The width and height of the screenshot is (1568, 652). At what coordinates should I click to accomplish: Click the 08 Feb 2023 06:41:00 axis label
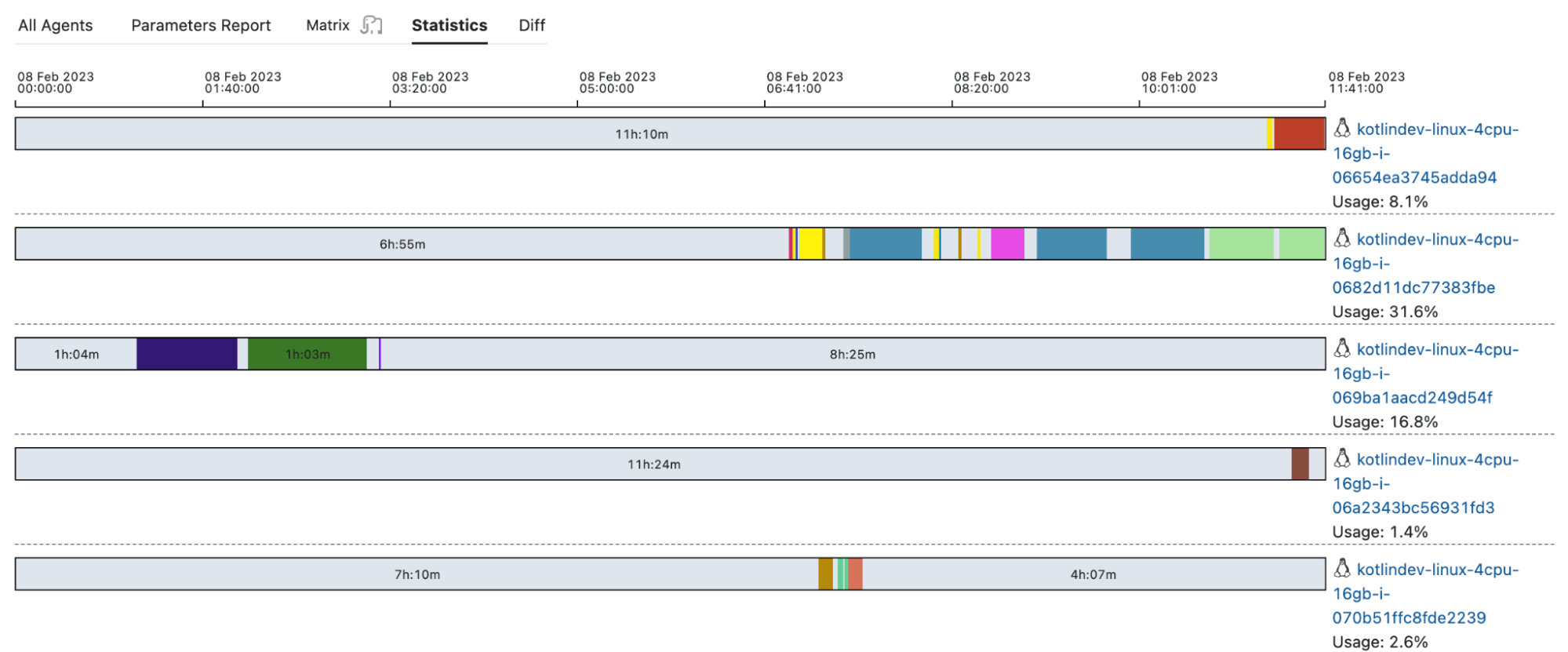[x=805, y=82]
